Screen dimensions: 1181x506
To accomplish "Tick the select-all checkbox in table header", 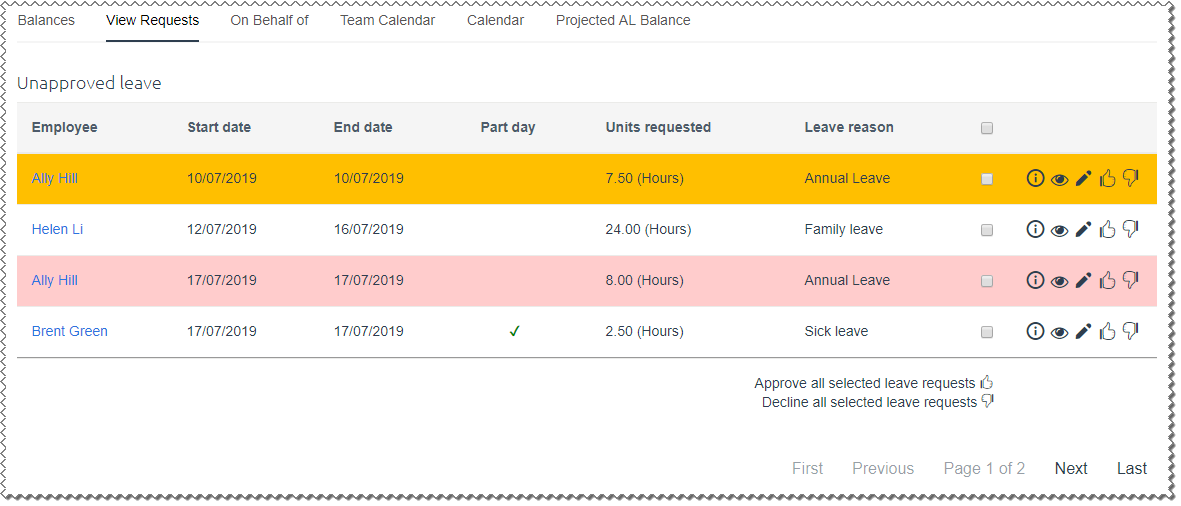I will point(987,128).
